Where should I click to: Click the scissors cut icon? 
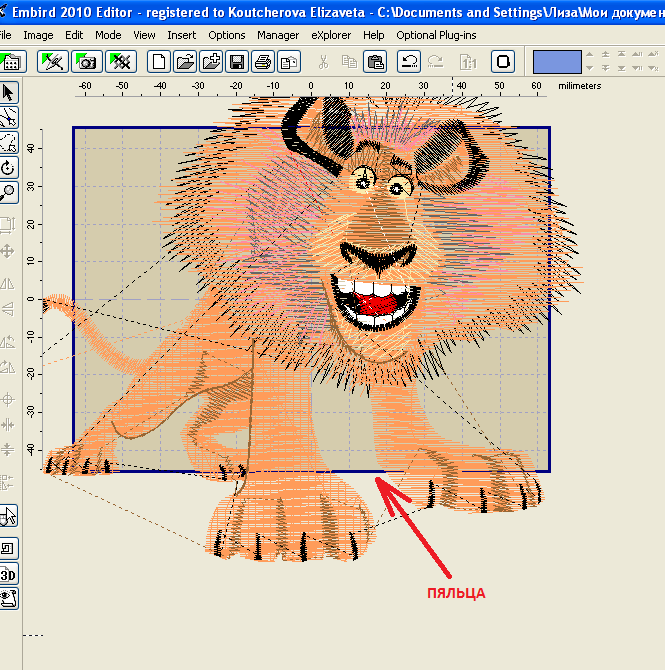click(x=324, y=62)
